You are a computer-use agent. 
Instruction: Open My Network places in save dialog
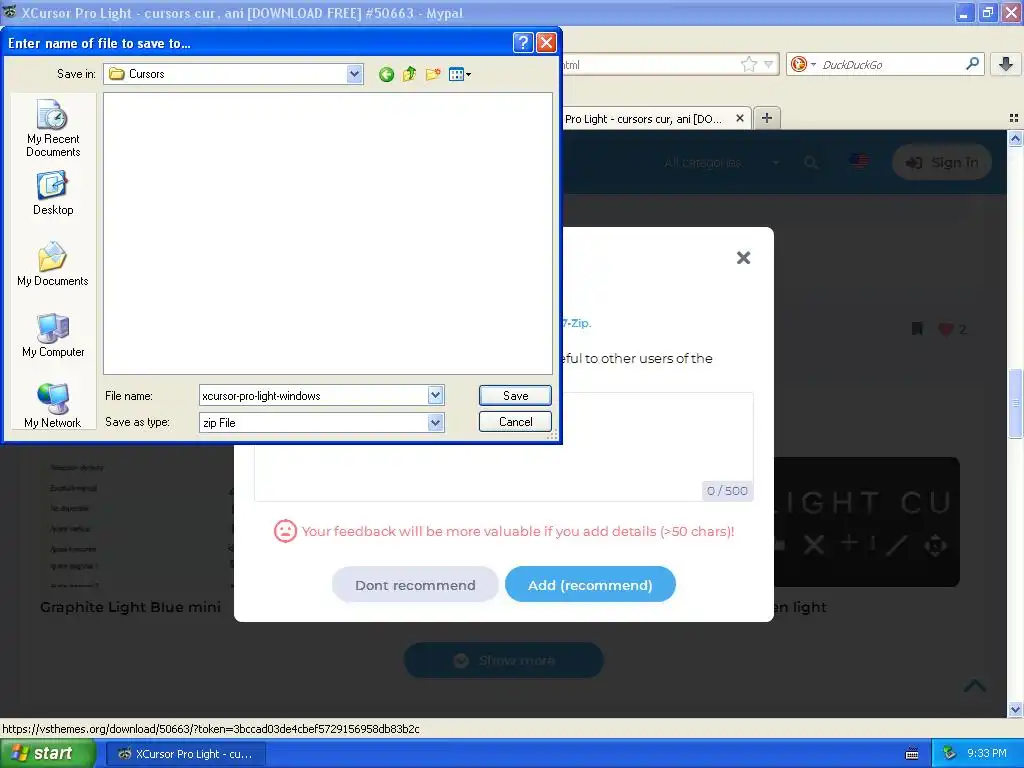[53, 406]
